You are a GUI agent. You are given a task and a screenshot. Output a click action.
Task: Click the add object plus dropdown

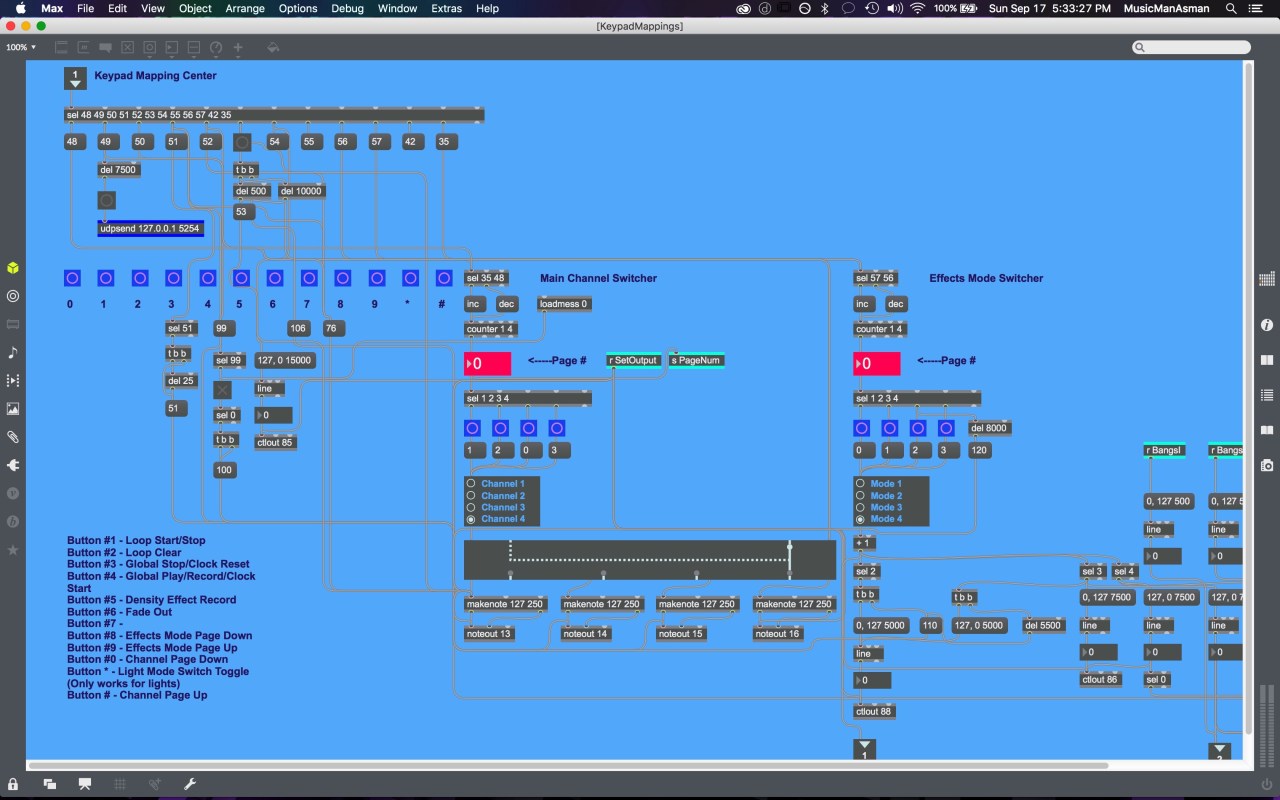(x=238, y=47)
